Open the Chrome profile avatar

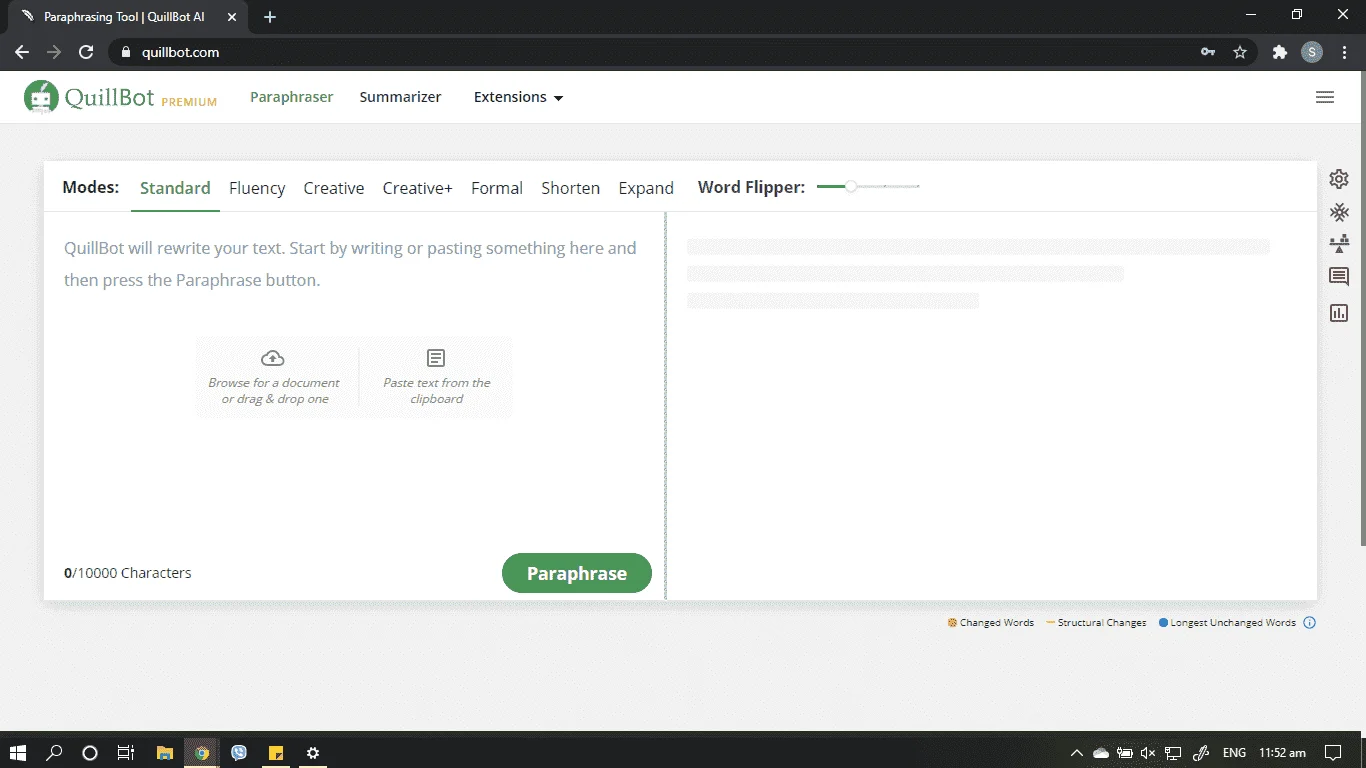click(1312, 52)
